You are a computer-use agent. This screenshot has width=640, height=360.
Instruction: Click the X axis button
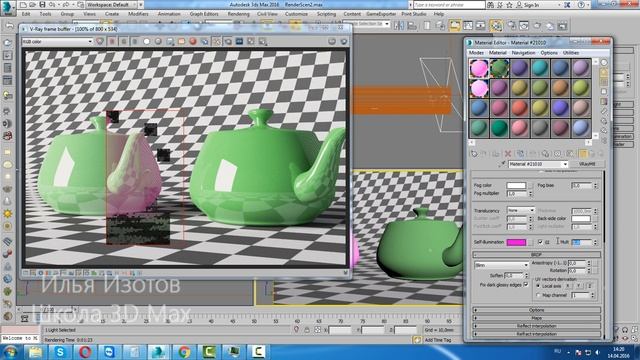point(569,286)
